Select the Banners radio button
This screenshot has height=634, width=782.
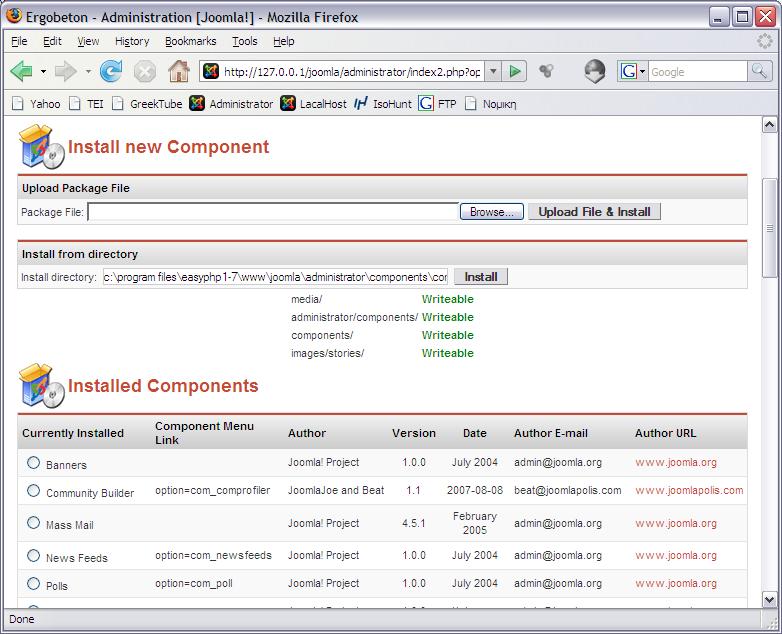pyautogui.click(x=33, y=462)
